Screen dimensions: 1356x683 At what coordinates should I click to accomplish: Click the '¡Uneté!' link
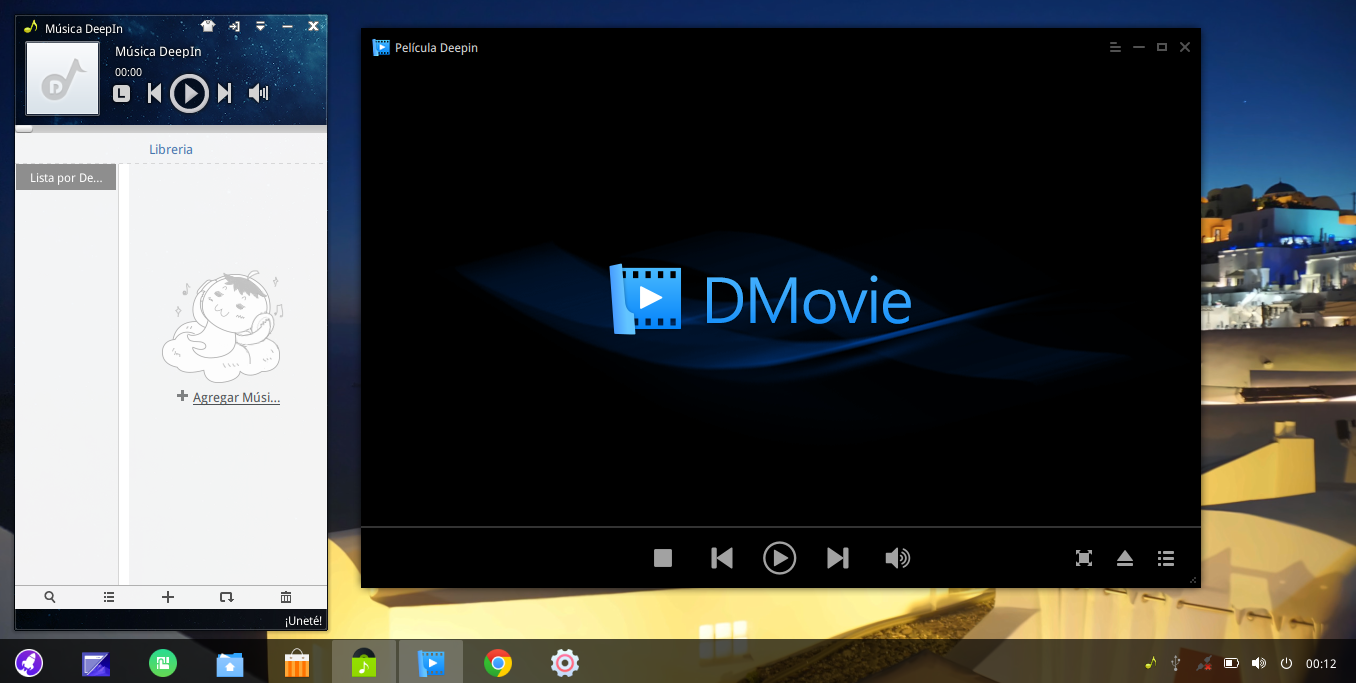[x=303, y=621]
